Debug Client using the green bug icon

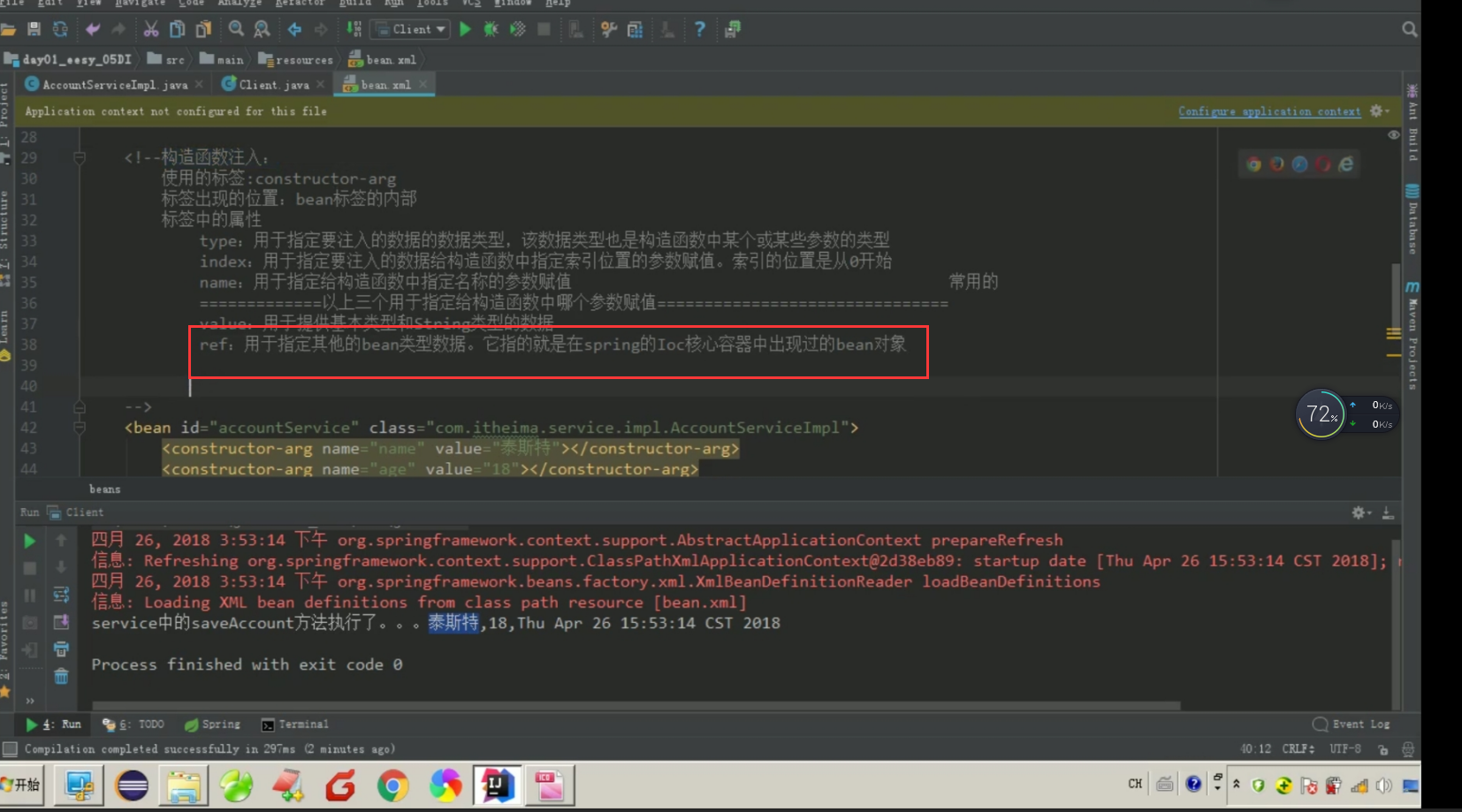click(x=491, y=29)
